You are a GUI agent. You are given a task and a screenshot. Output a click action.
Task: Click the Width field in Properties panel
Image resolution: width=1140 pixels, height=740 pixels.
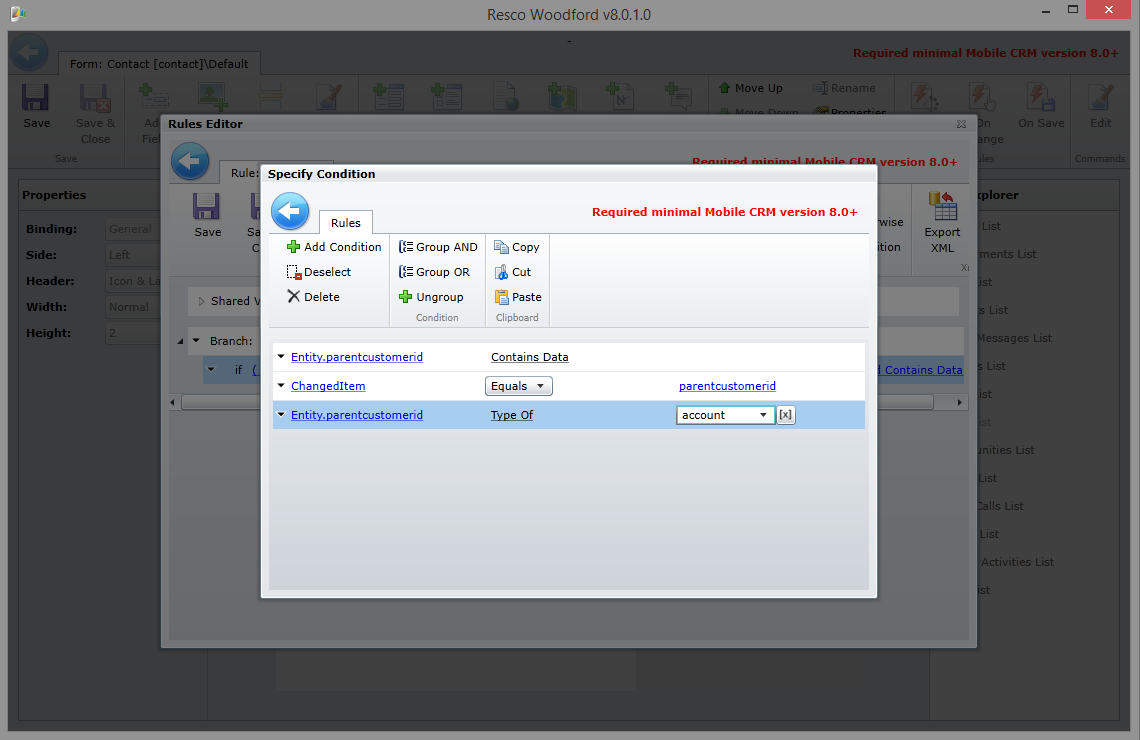coord(132,307)
